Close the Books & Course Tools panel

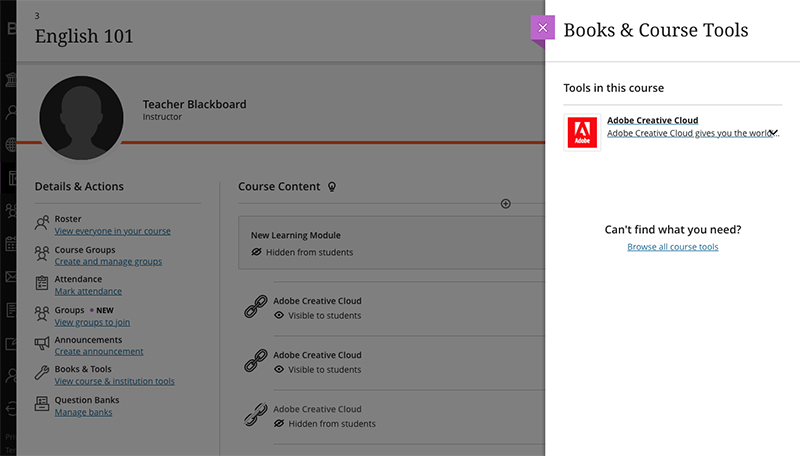(x=542, y=28)
